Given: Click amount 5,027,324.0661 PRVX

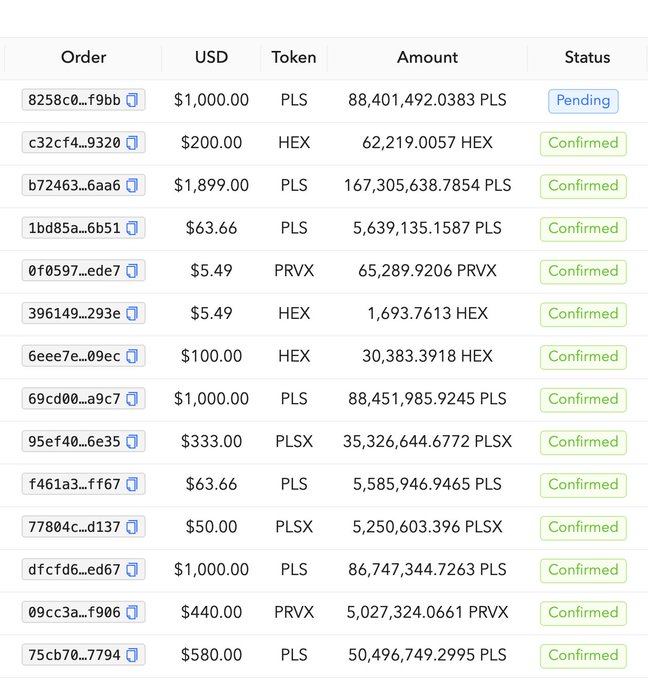Looking at the screenshot, I should pos(427,612).
